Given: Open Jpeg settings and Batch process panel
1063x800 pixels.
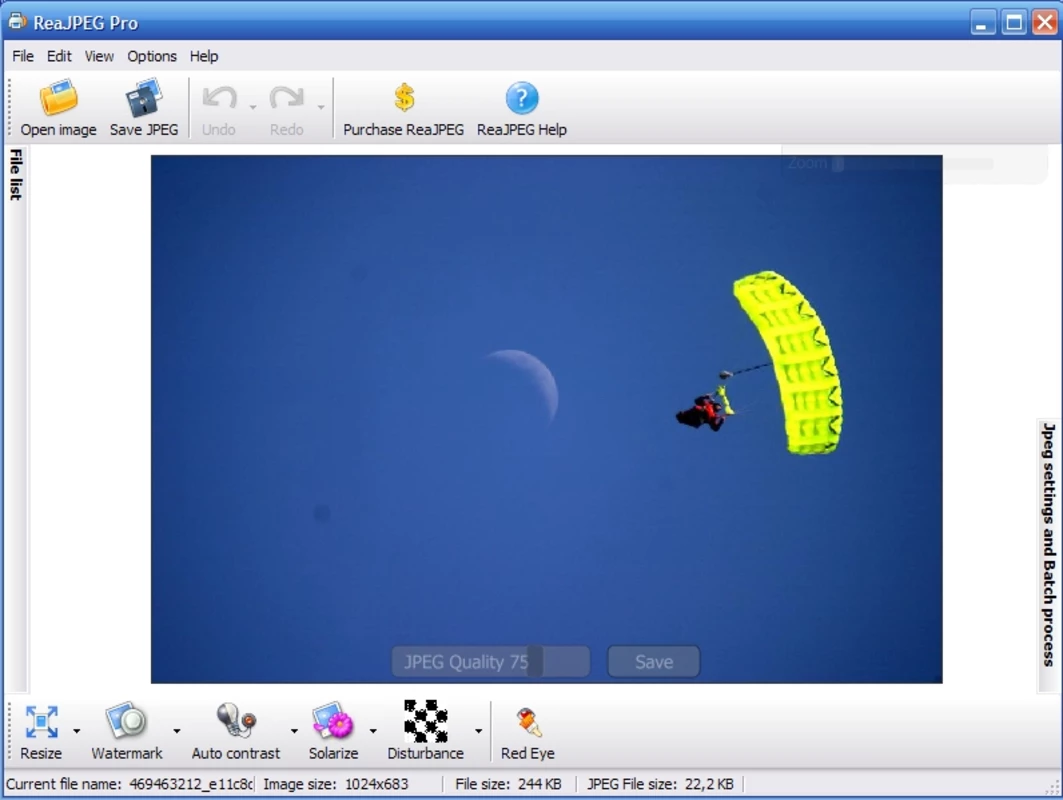Looking at the screenshot, I should 1049,544.
